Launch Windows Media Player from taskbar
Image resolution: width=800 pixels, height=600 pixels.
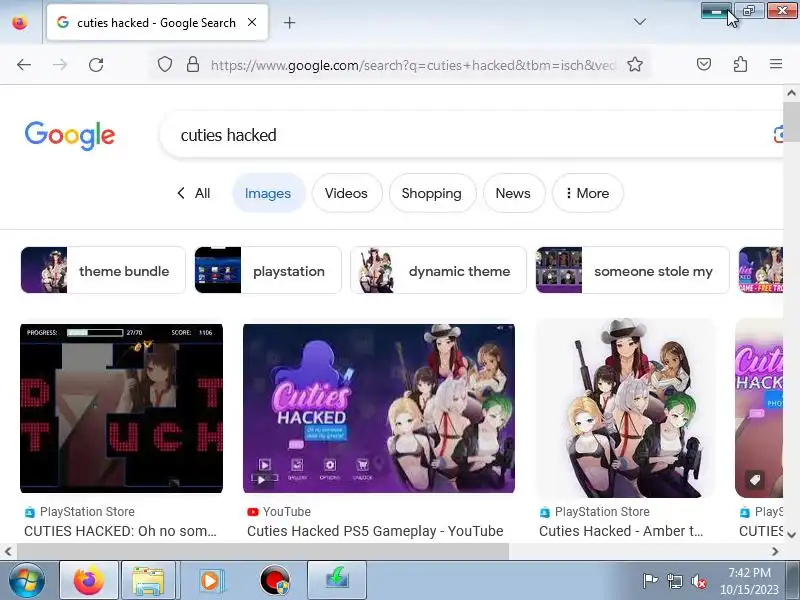point(210,580)
